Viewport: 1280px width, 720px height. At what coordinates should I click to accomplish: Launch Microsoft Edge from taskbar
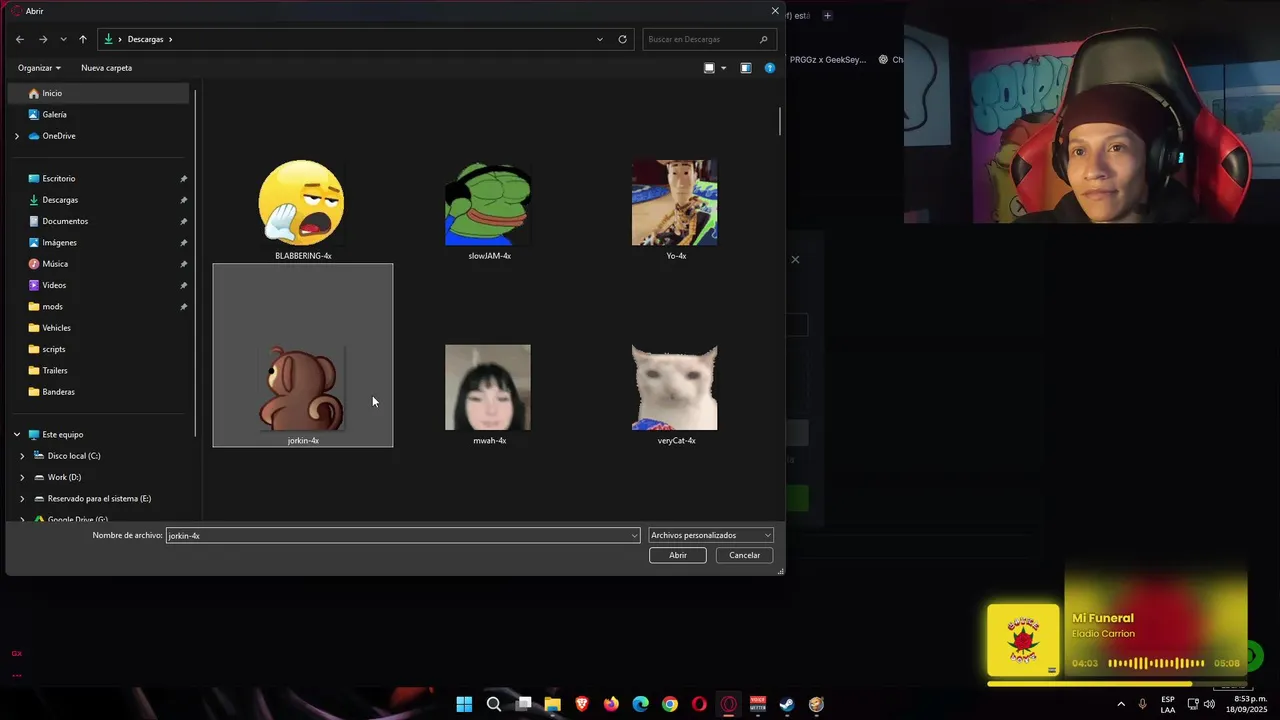(x=640, y=704)
